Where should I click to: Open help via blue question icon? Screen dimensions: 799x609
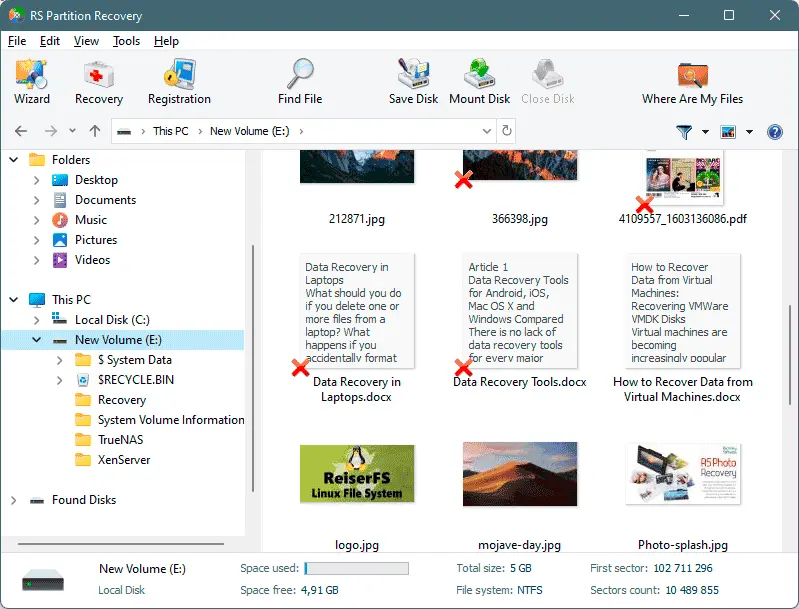pyautogui.click(x=775, y=132)
